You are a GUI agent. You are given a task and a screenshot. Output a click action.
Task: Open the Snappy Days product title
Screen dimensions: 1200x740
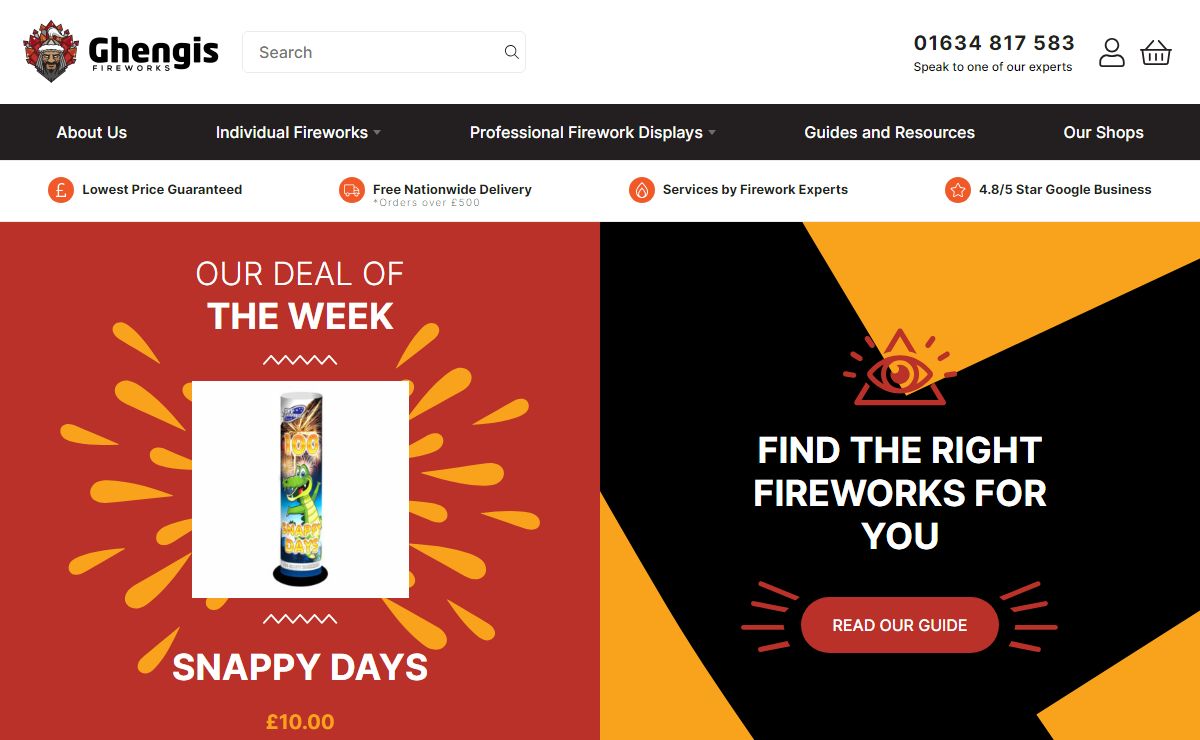coord(300,667)
